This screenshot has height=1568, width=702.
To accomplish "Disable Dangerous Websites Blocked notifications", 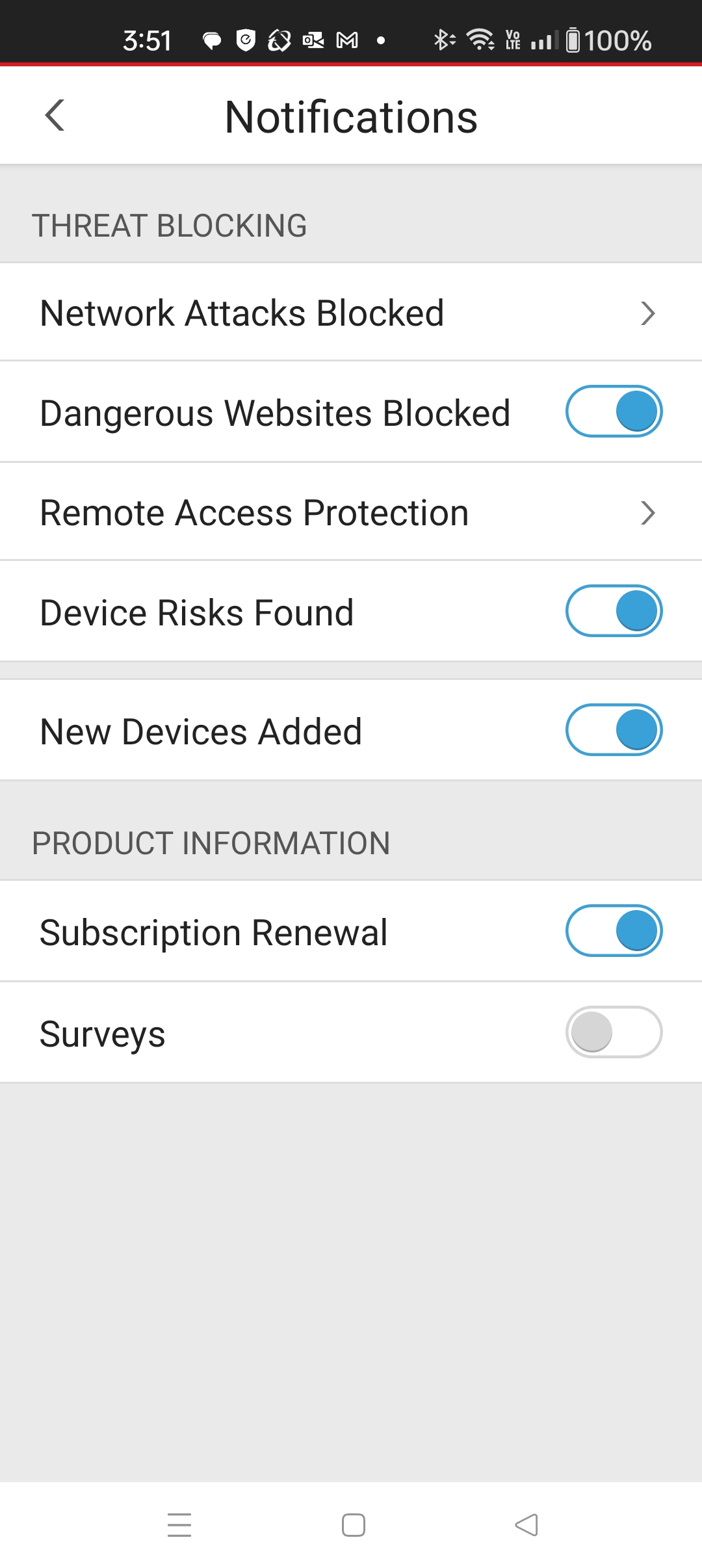I will [x=614, y=412].
